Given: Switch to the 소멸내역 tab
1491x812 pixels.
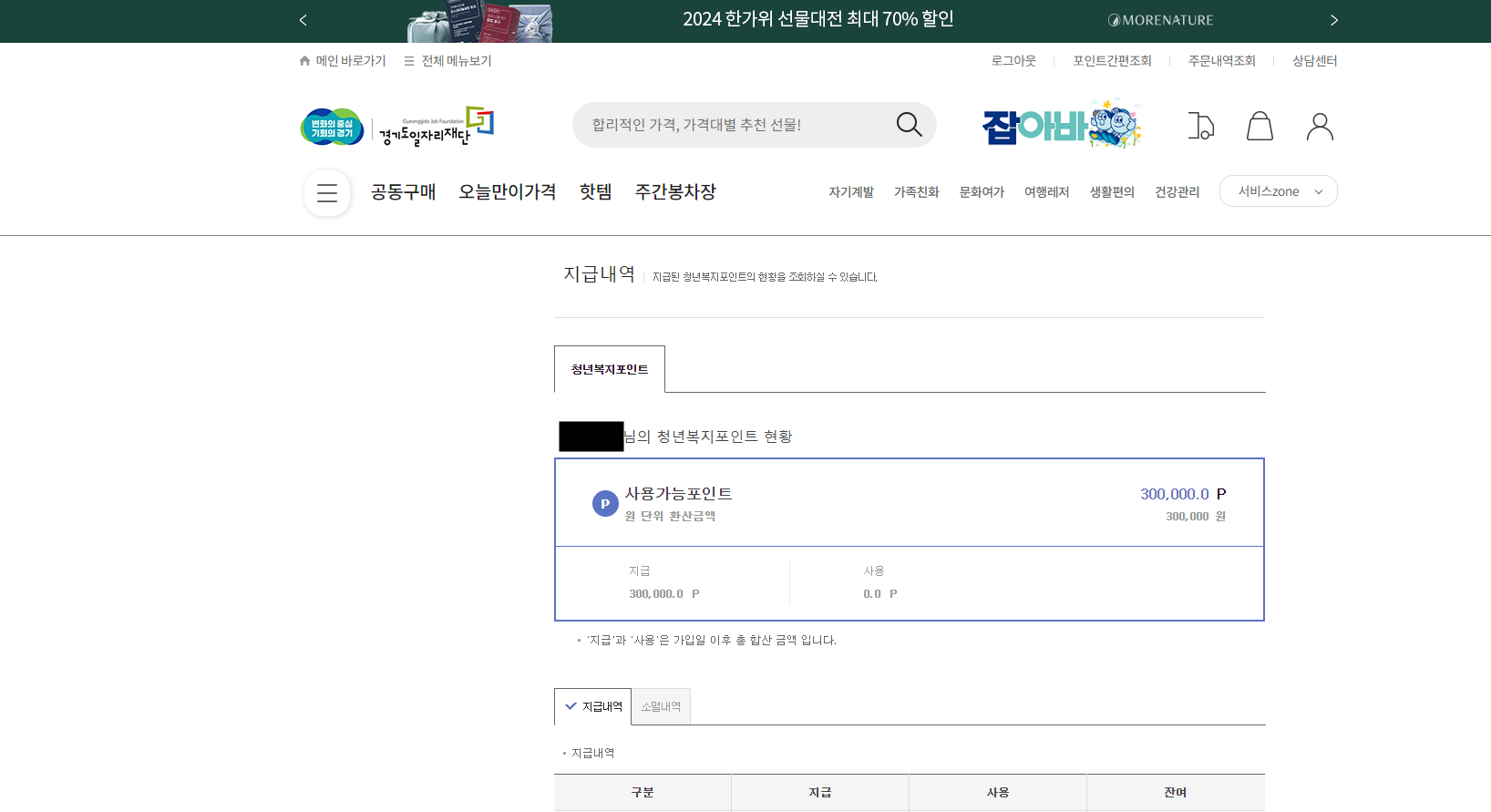Looking at the screenshot, I should click(661, 706).
